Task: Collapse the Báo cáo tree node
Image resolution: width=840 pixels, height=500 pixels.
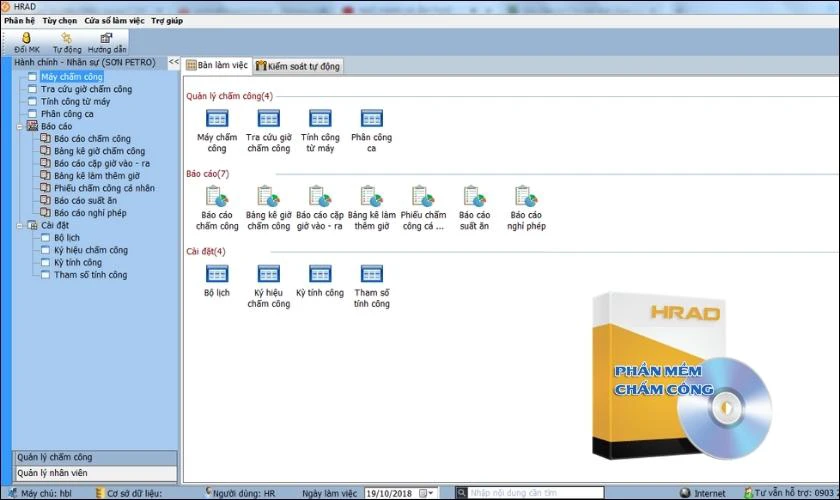Action: (x=20, y=127)
